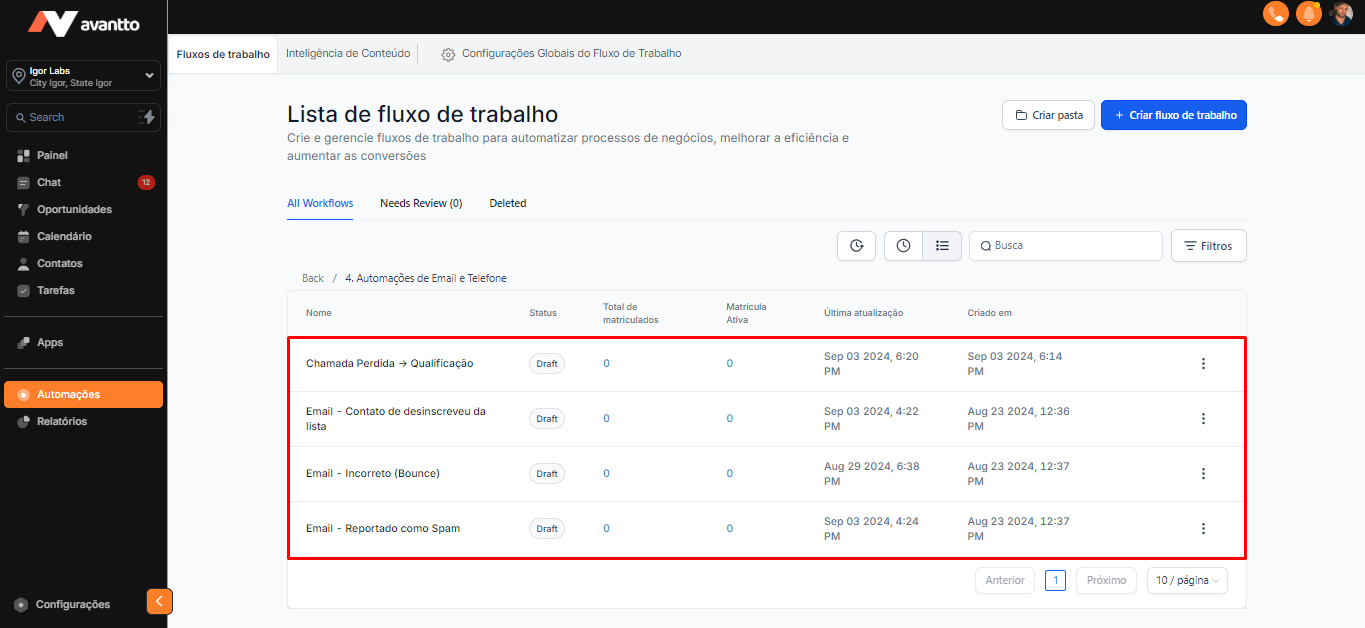Switch to recent clock view toggle
The image size is (1365, 628).
click(903, 246)
